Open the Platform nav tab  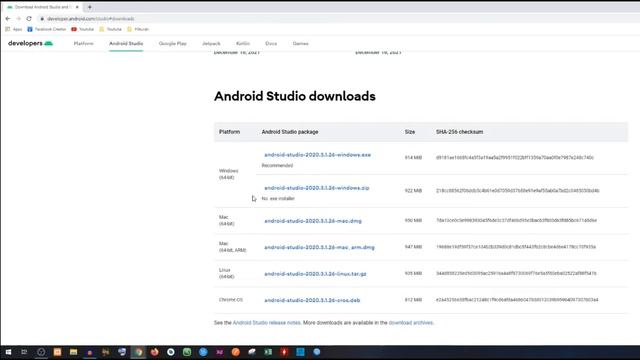click(x=84, y=43)
